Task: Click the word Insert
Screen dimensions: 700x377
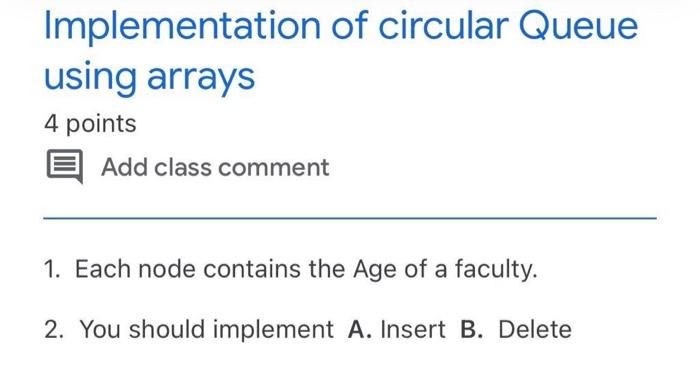Action: pyautogui.click(x=413, y=330)
